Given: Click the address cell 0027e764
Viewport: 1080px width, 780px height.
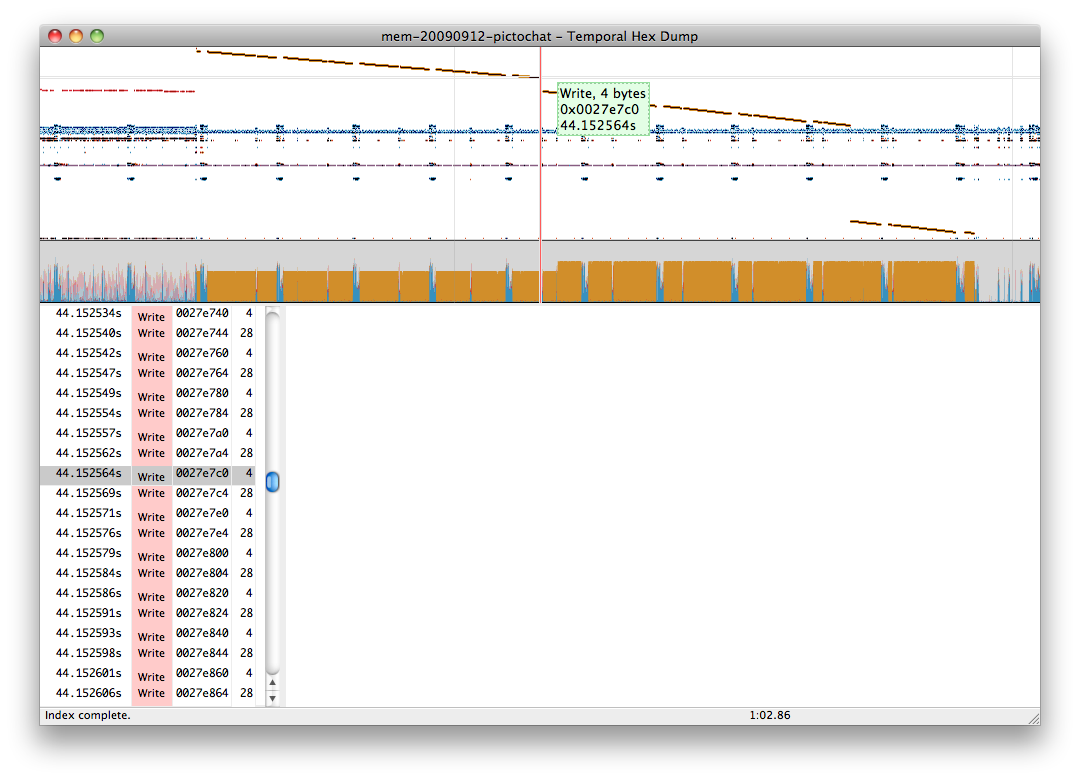Looking at the screenshot, I should (x=202, y=373).
